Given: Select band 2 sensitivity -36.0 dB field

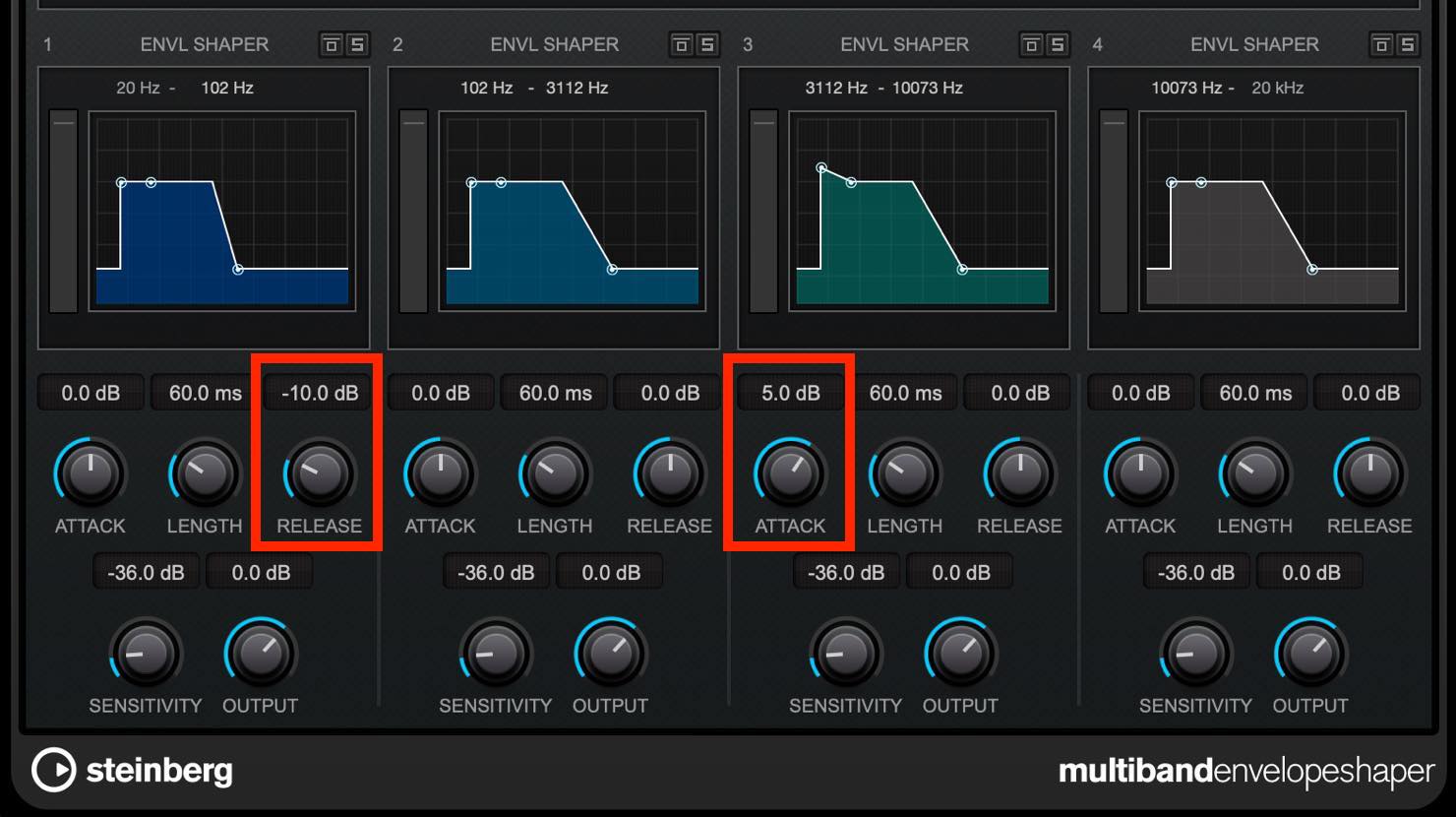Looking at the screenshot, I should [x=496, y=572].
